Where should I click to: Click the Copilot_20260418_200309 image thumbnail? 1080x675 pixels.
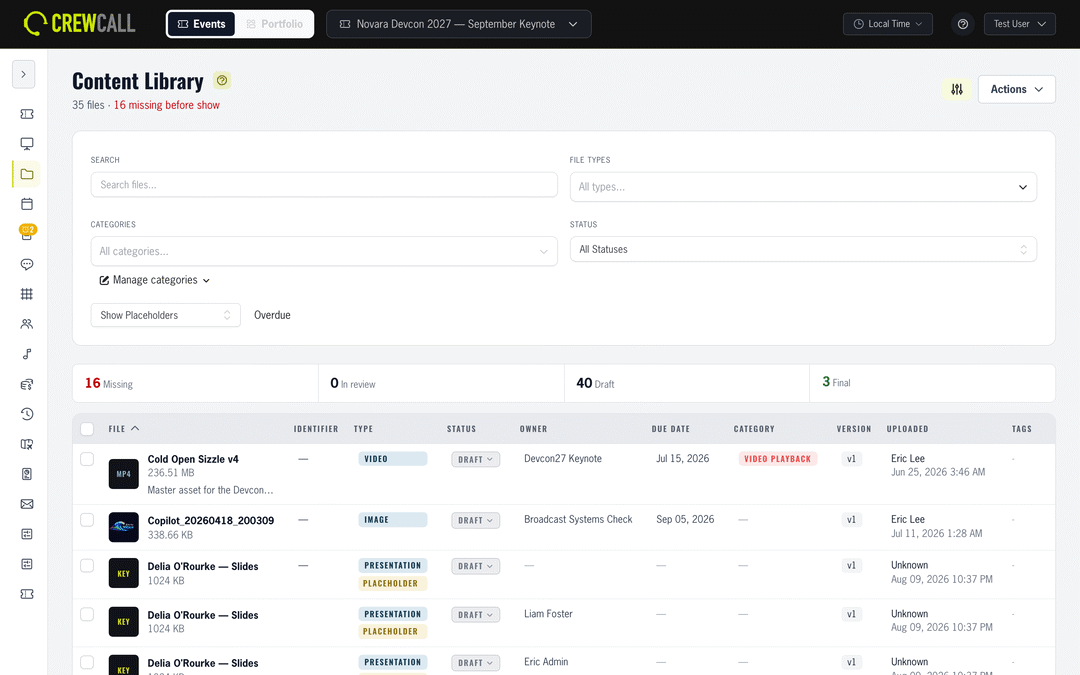click(x=123, y=528)
